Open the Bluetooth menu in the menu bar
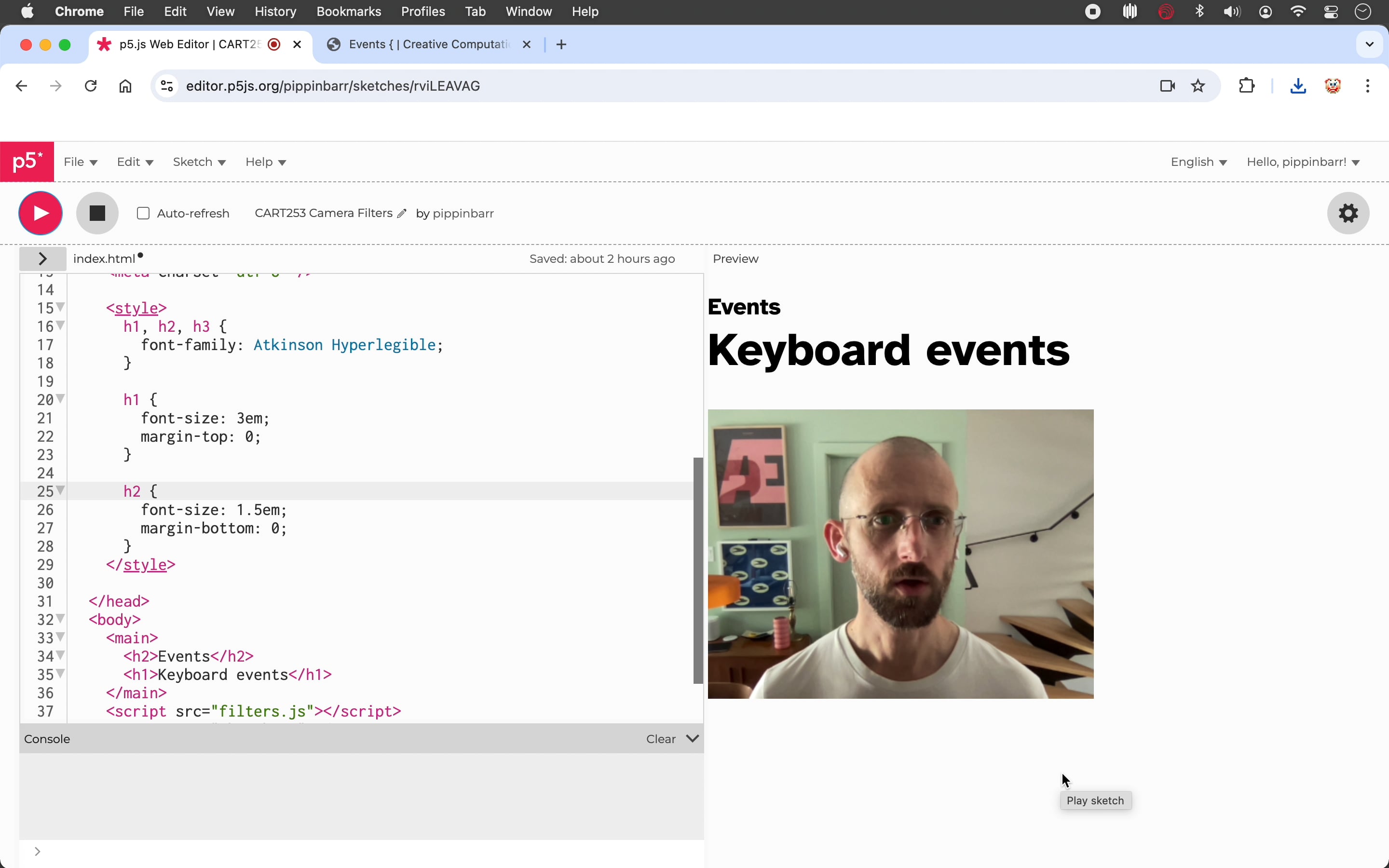This screenshot has height=868, width=1389. click(x=1199, y=11)
